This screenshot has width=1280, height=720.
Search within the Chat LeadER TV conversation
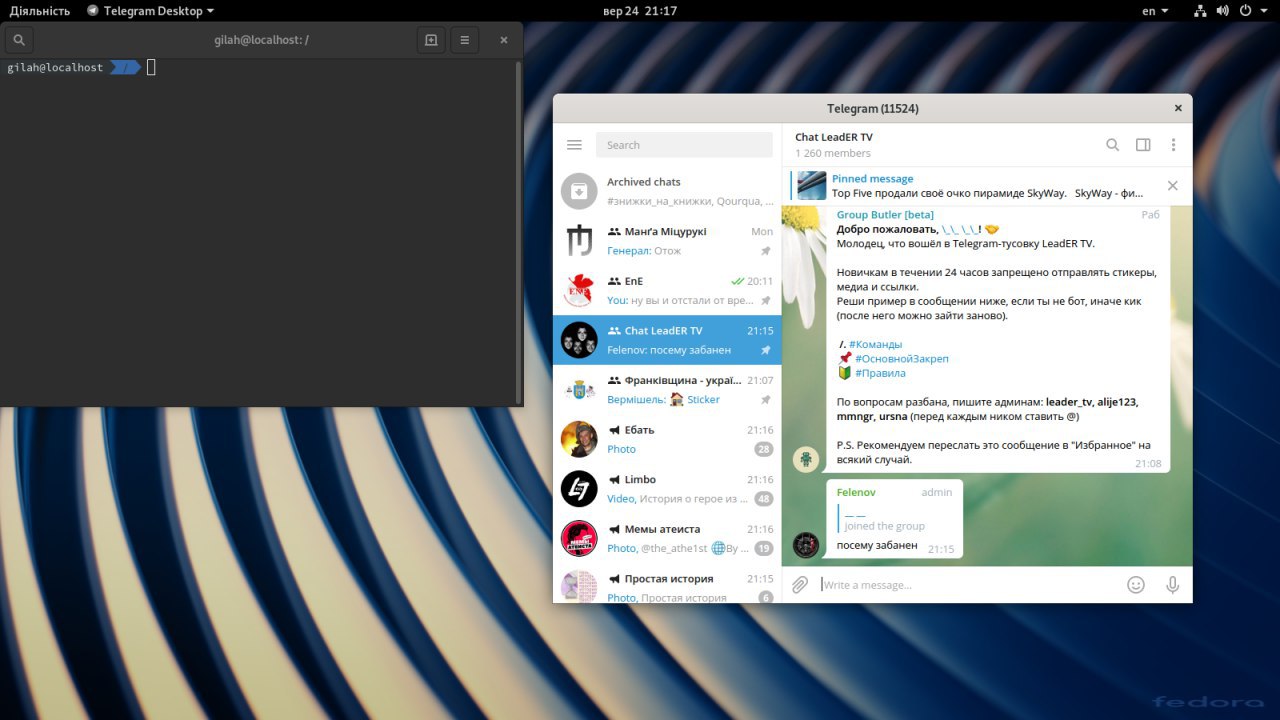pyautogui.click(x=1112, y=145)
